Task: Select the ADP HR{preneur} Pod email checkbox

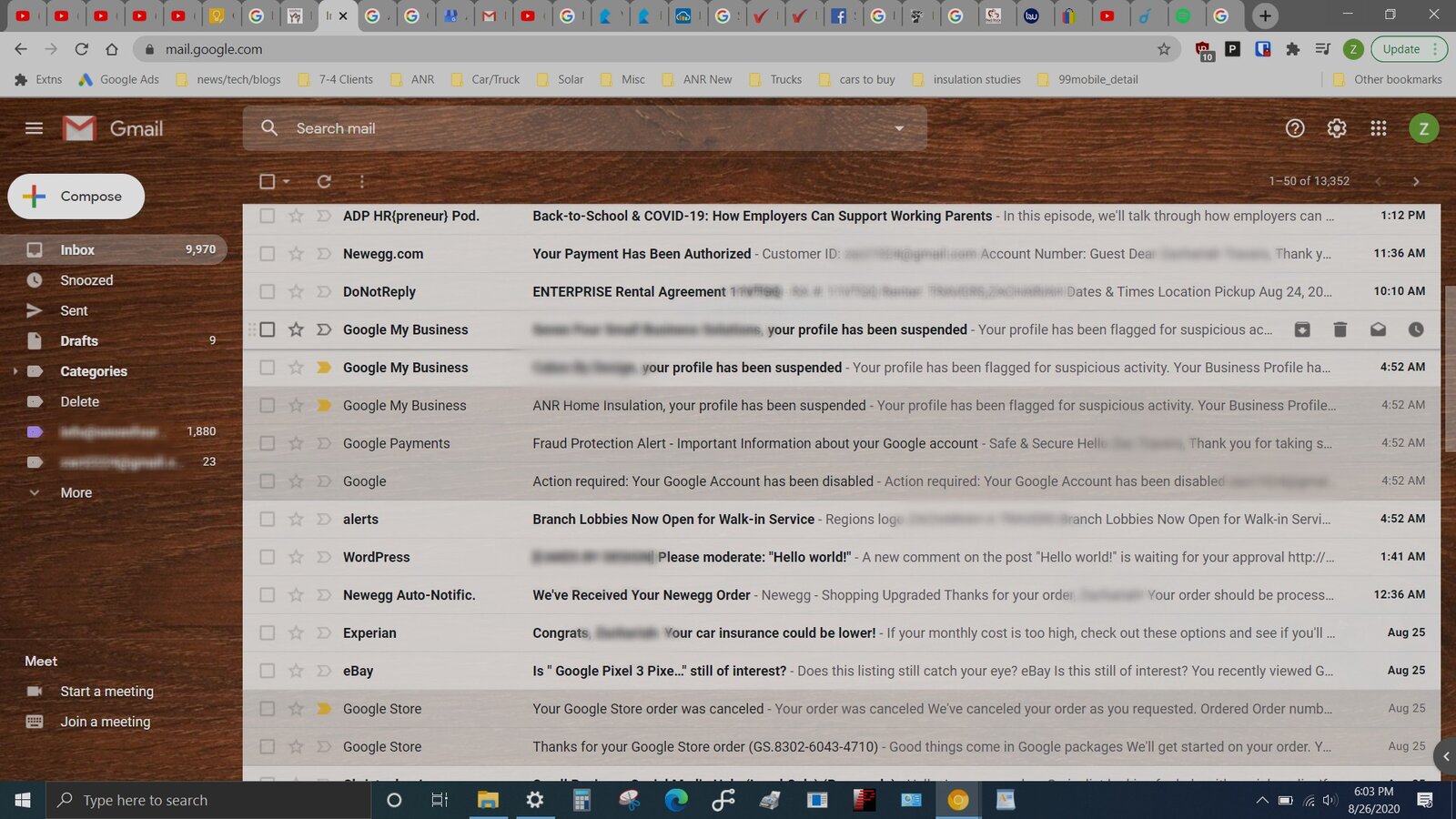Action: coord(267,216)
